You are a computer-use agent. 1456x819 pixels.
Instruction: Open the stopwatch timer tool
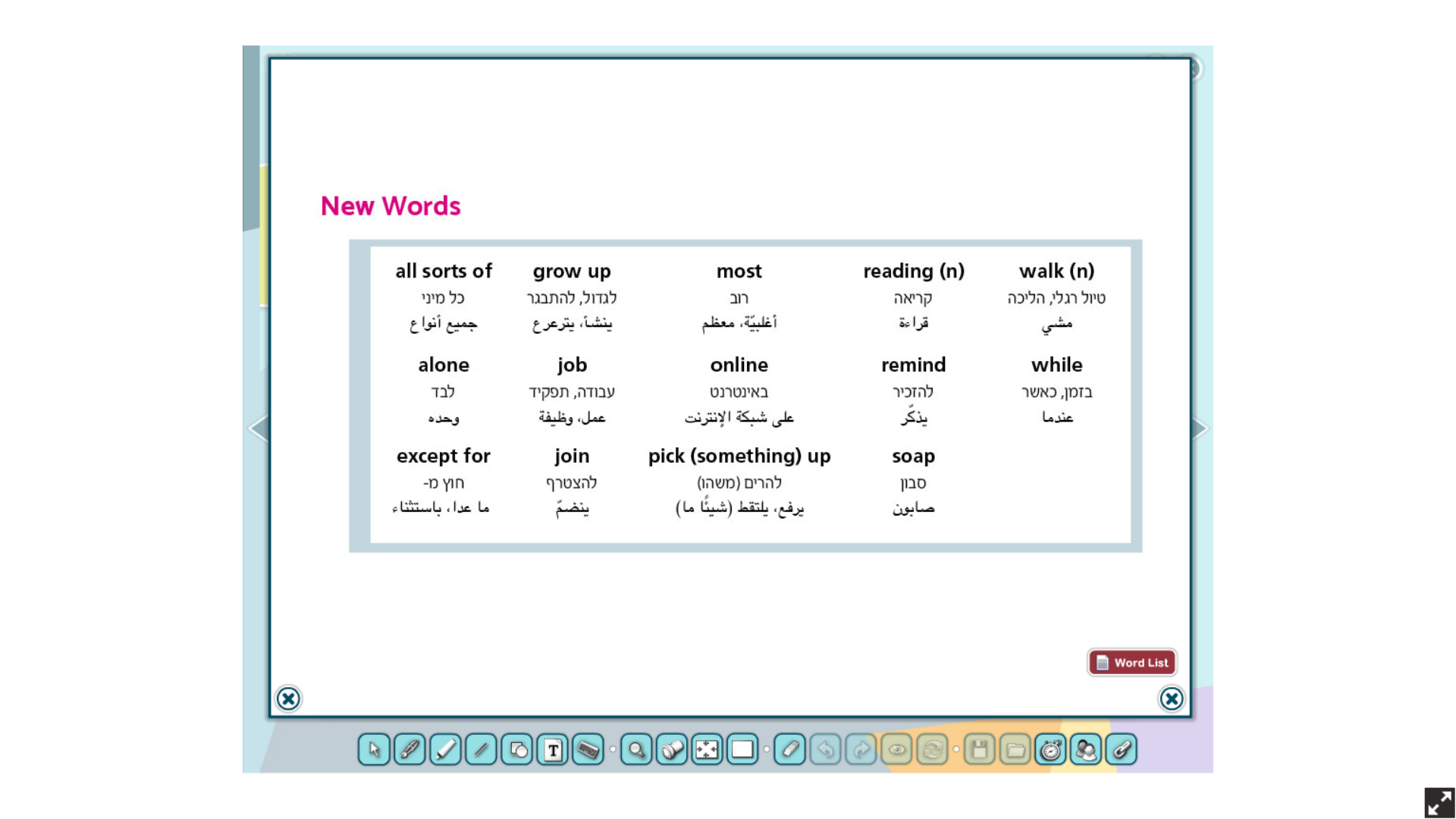(1050, 750)
